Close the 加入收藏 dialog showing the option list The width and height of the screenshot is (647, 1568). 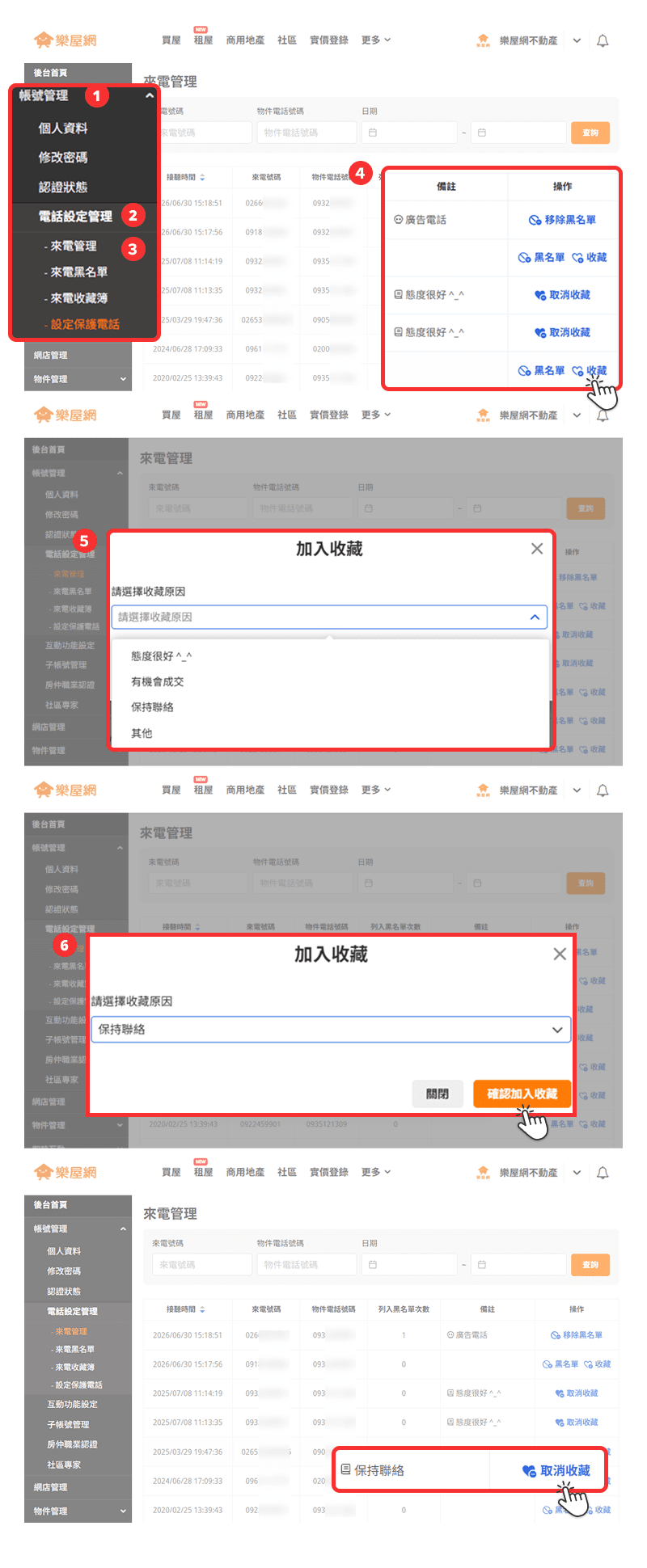point(537,549)
